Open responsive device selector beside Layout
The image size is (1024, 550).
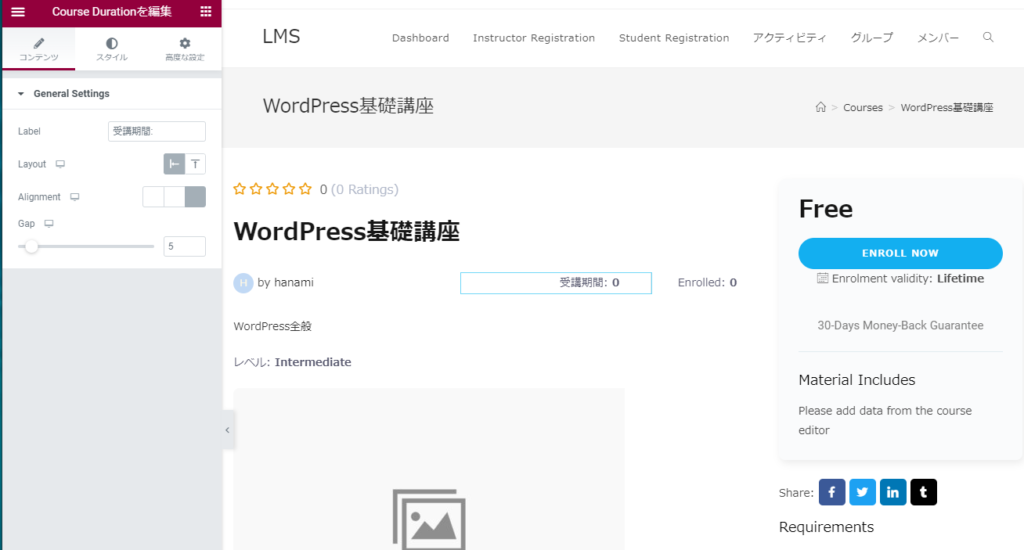click(60, 164)
